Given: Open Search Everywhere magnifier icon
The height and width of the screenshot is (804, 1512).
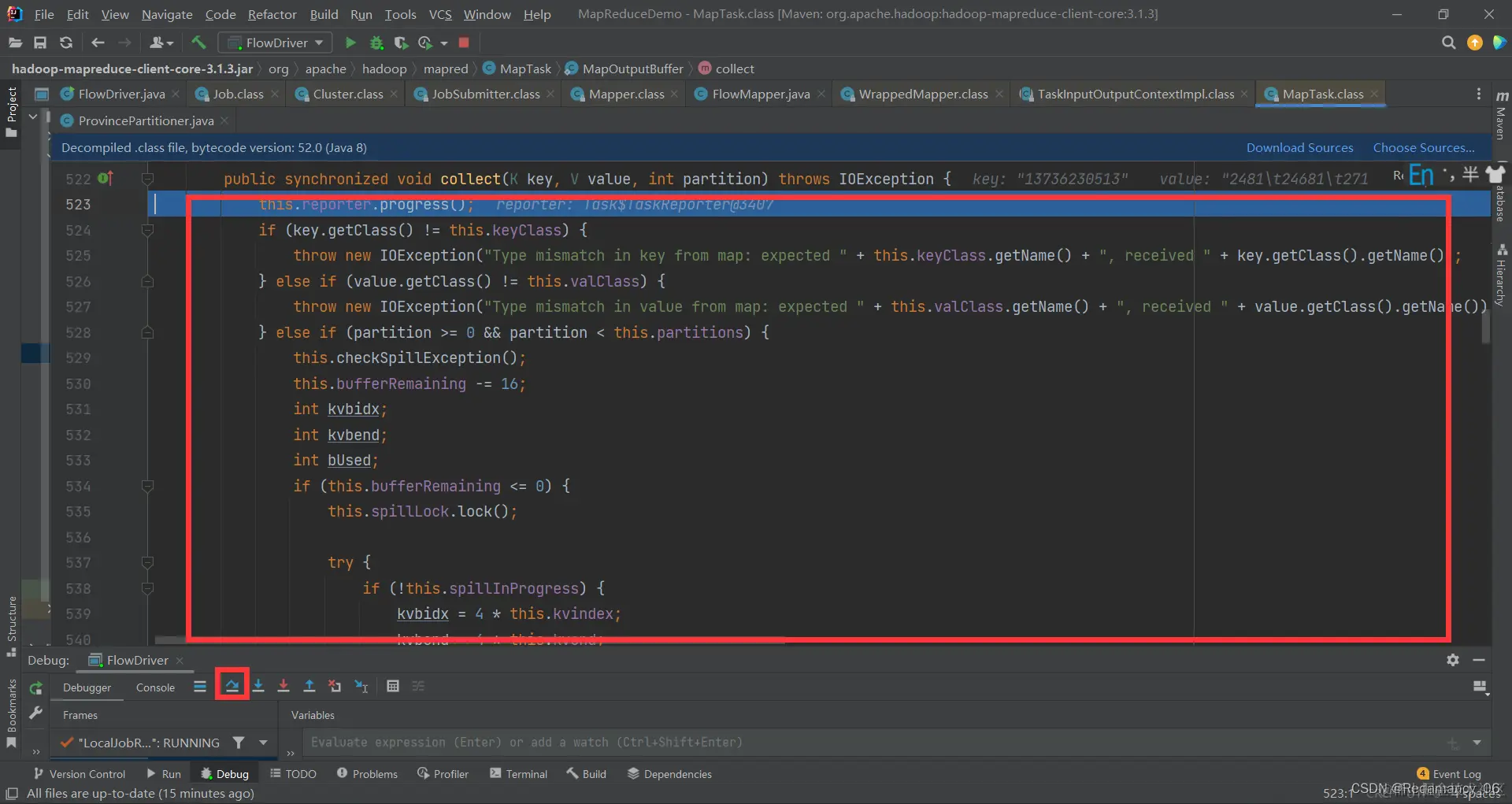Looking at the screenshot, I should pyautogui.click(x=1448, y=43).
